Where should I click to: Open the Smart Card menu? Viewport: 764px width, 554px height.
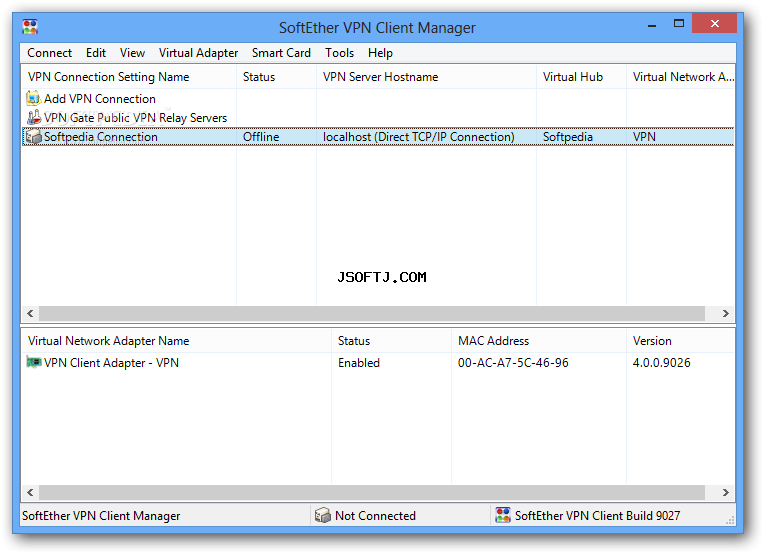(281, 53)
